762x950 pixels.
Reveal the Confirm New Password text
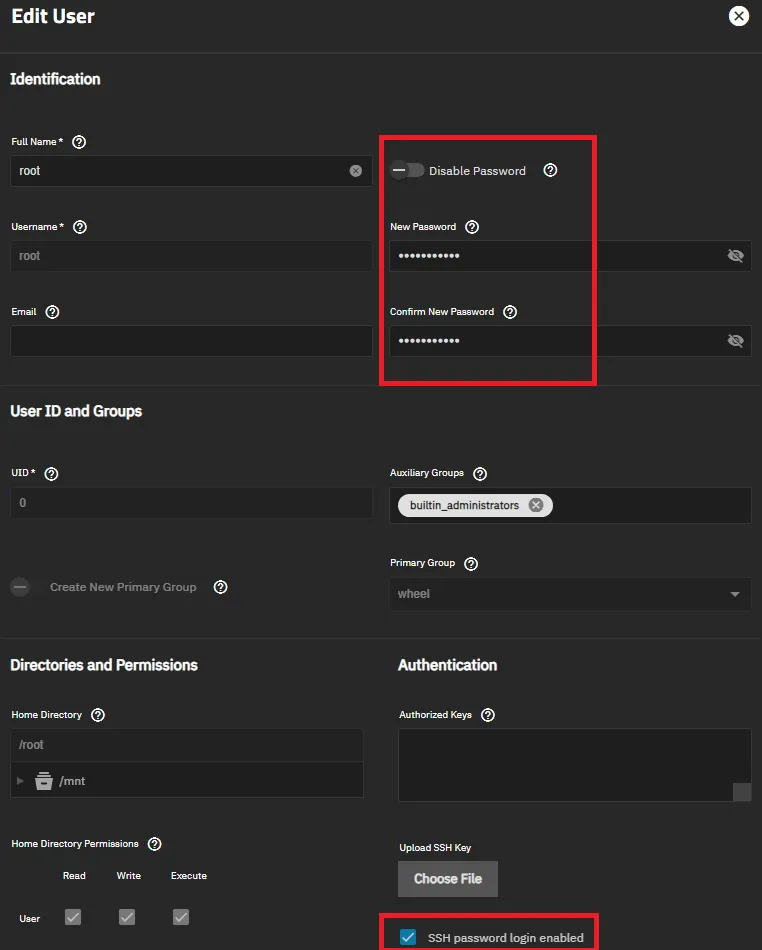pos(736,341)
